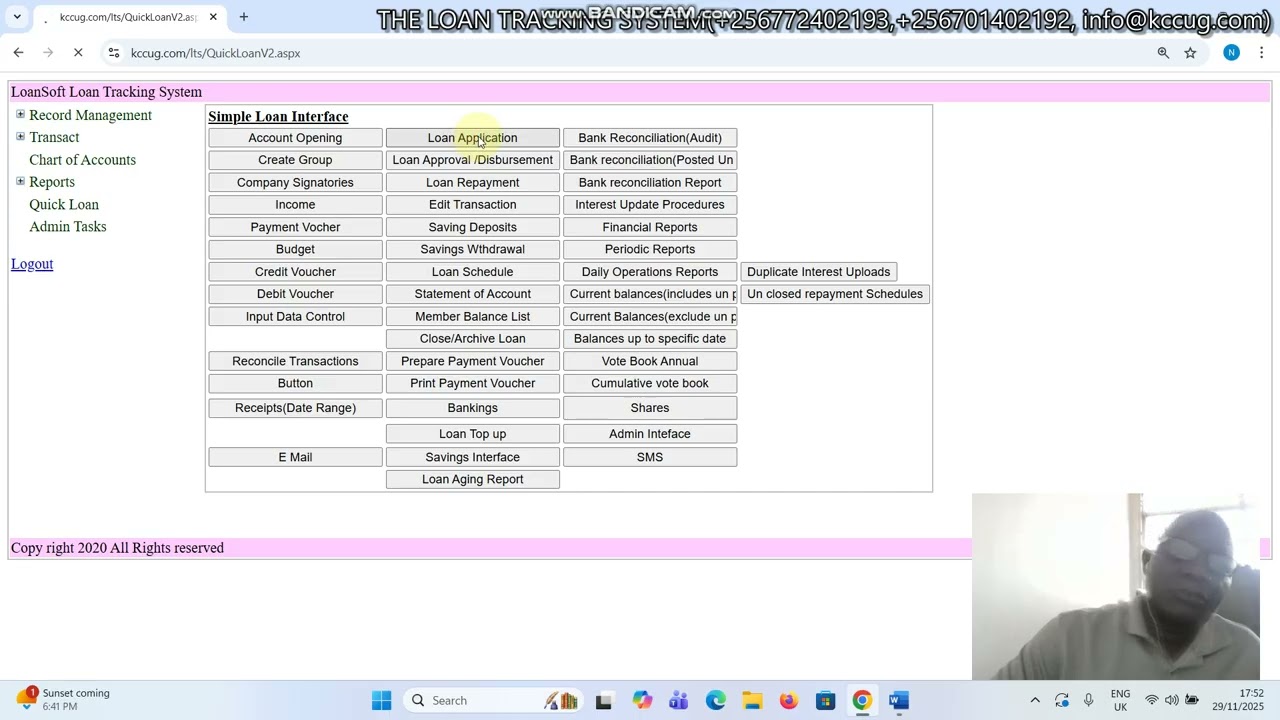Click the Credit Voucher button
1280x720 pixels.
(295, 272)
